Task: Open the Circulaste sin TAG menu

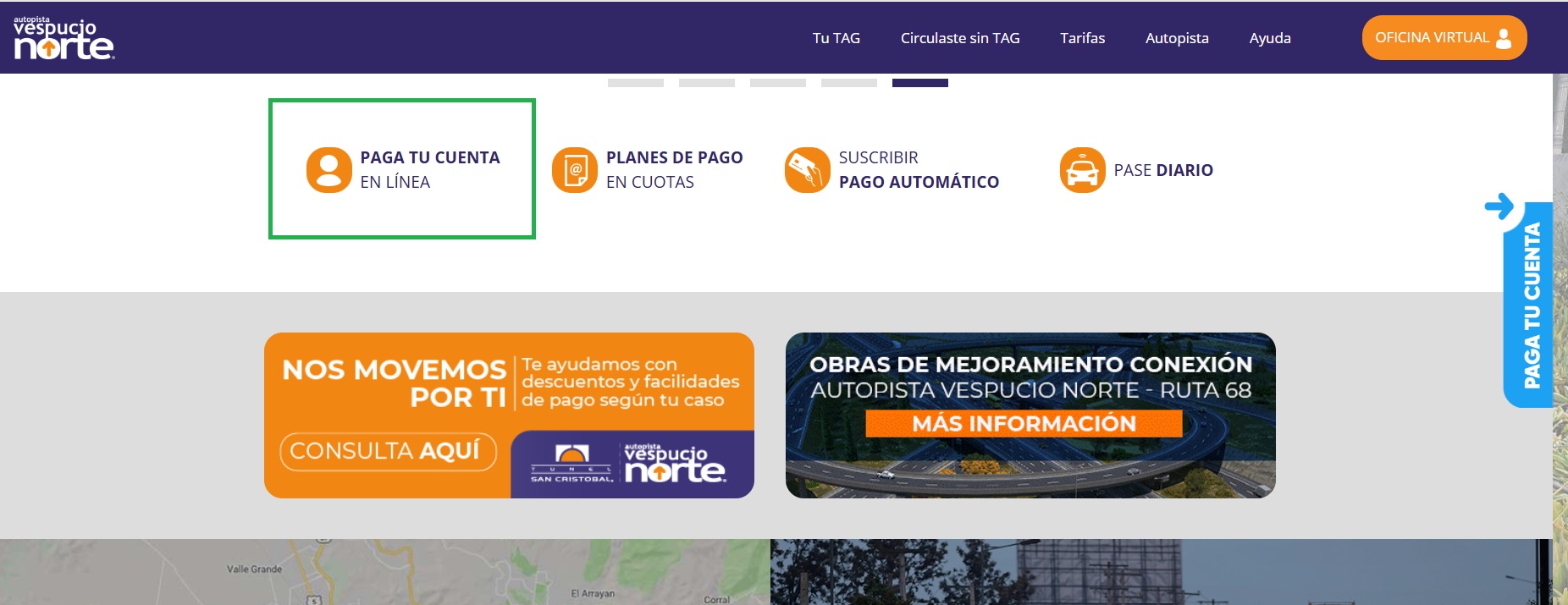Action: 960,38
